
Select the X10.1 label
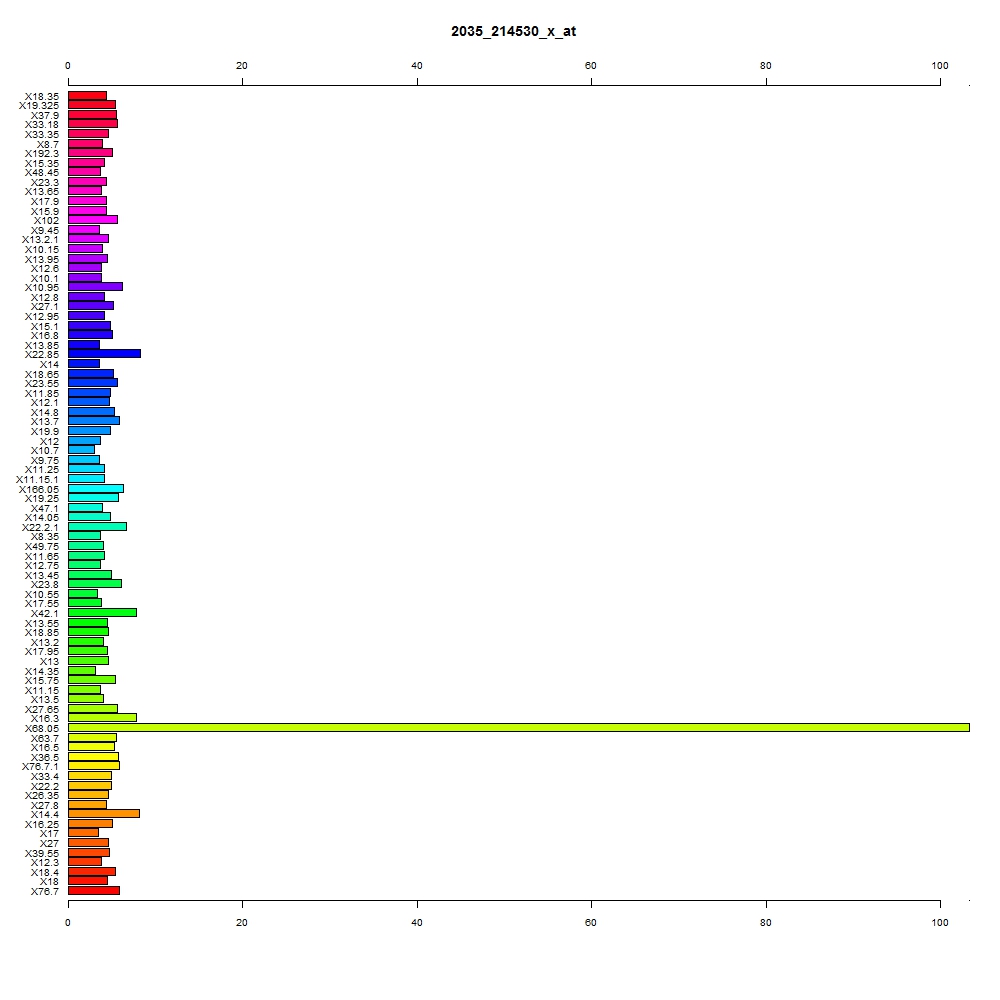pos(45,278)
